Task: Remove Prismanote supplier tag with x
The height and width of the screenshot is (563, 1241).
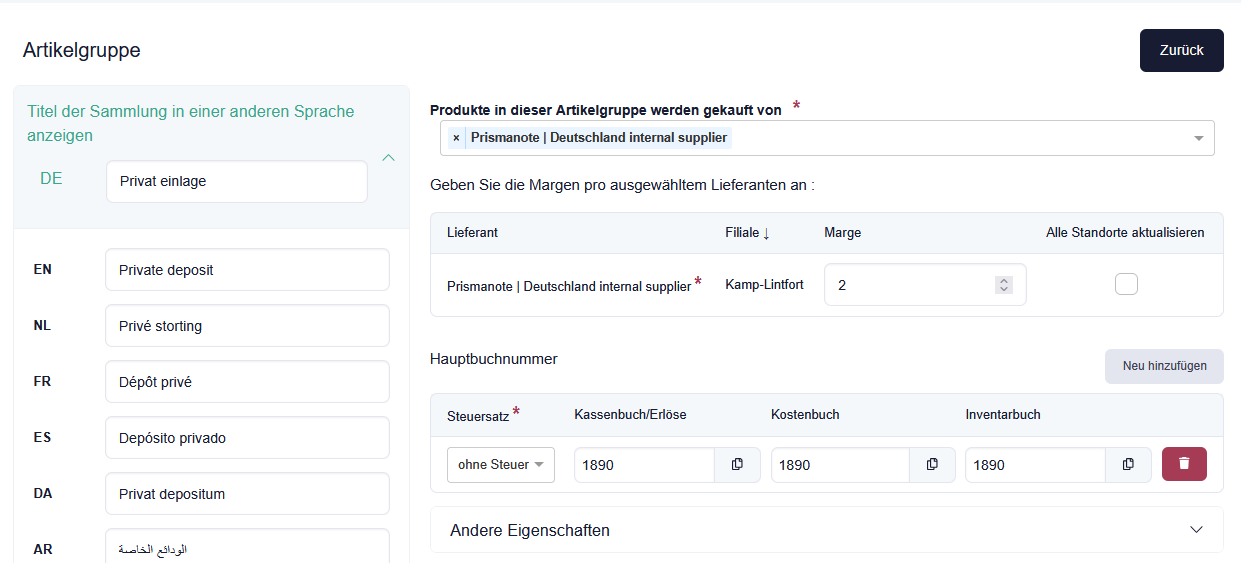Action: (457, 138)
